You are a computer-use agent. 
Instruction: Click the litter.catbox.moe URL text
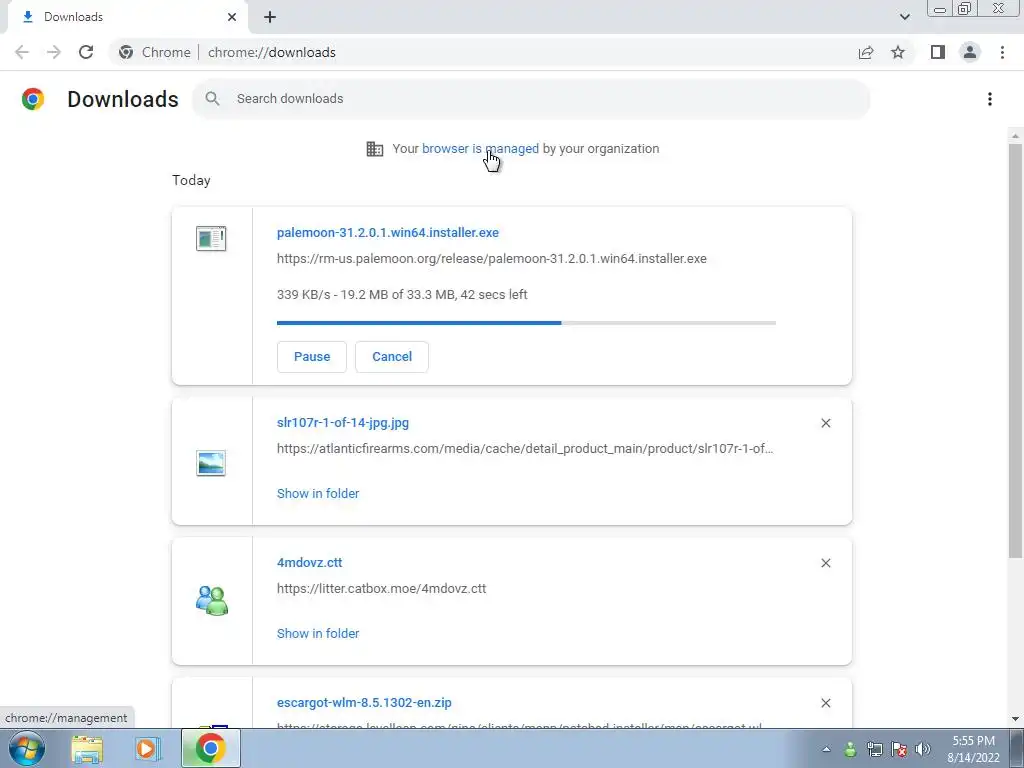tap(381, 588)
